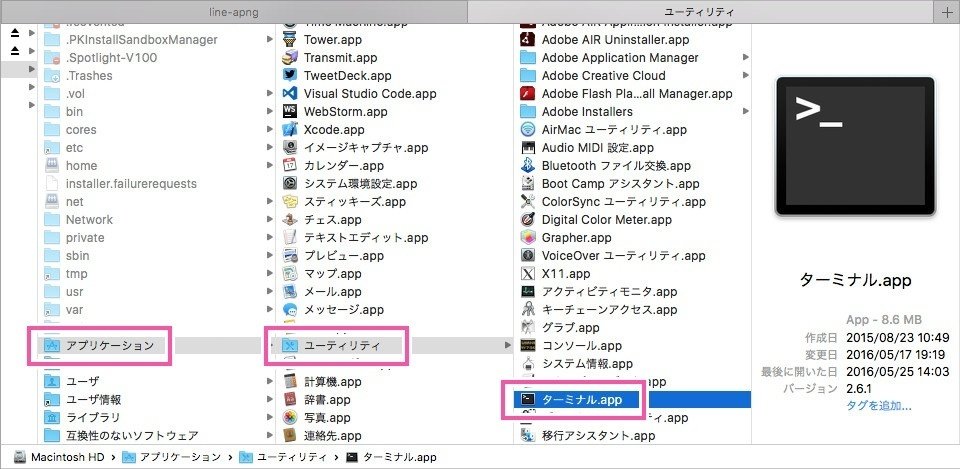Click the X11.app icon

tap(527, 274)
